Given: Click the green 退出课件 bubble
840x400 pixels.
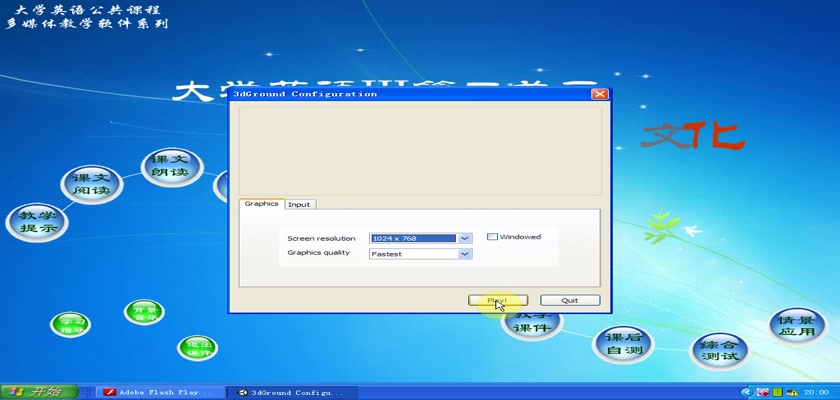Looking at the screenshot, I should (197, 347).
